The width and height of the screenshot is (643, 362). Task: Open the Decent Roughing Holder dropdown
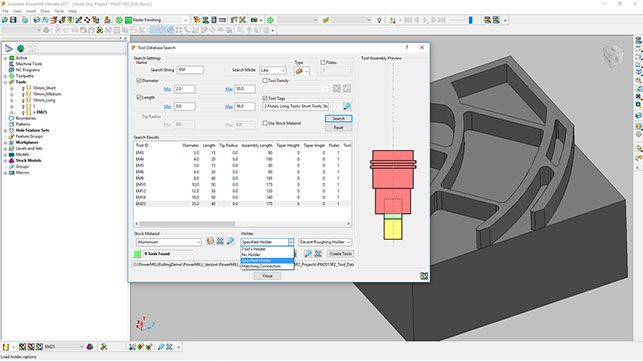[x=325, y=242]
